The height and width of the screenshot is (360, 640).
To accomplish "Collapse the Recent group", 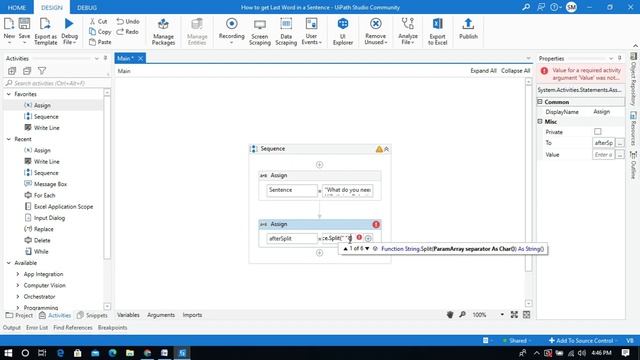I will click(x=9, y=139).
